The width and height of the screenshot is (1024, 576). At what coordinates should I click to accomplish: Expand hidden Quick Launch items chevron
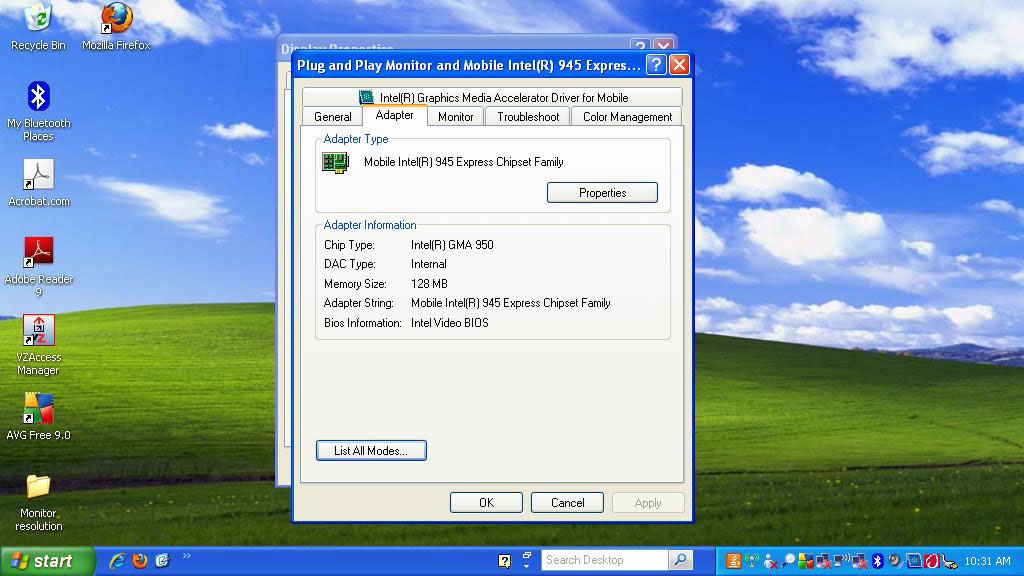click(187, 556)
